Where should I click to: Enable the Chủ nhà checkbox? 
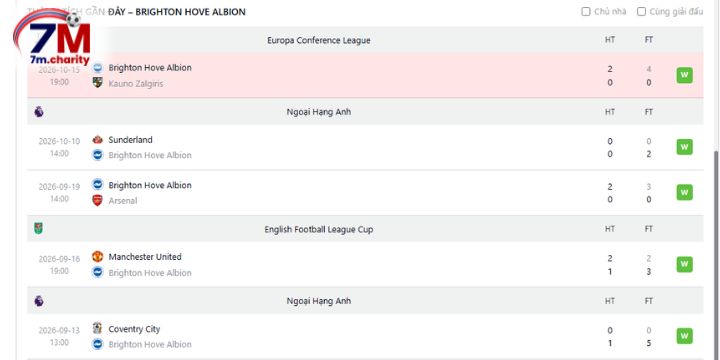[x=586, y=12]
